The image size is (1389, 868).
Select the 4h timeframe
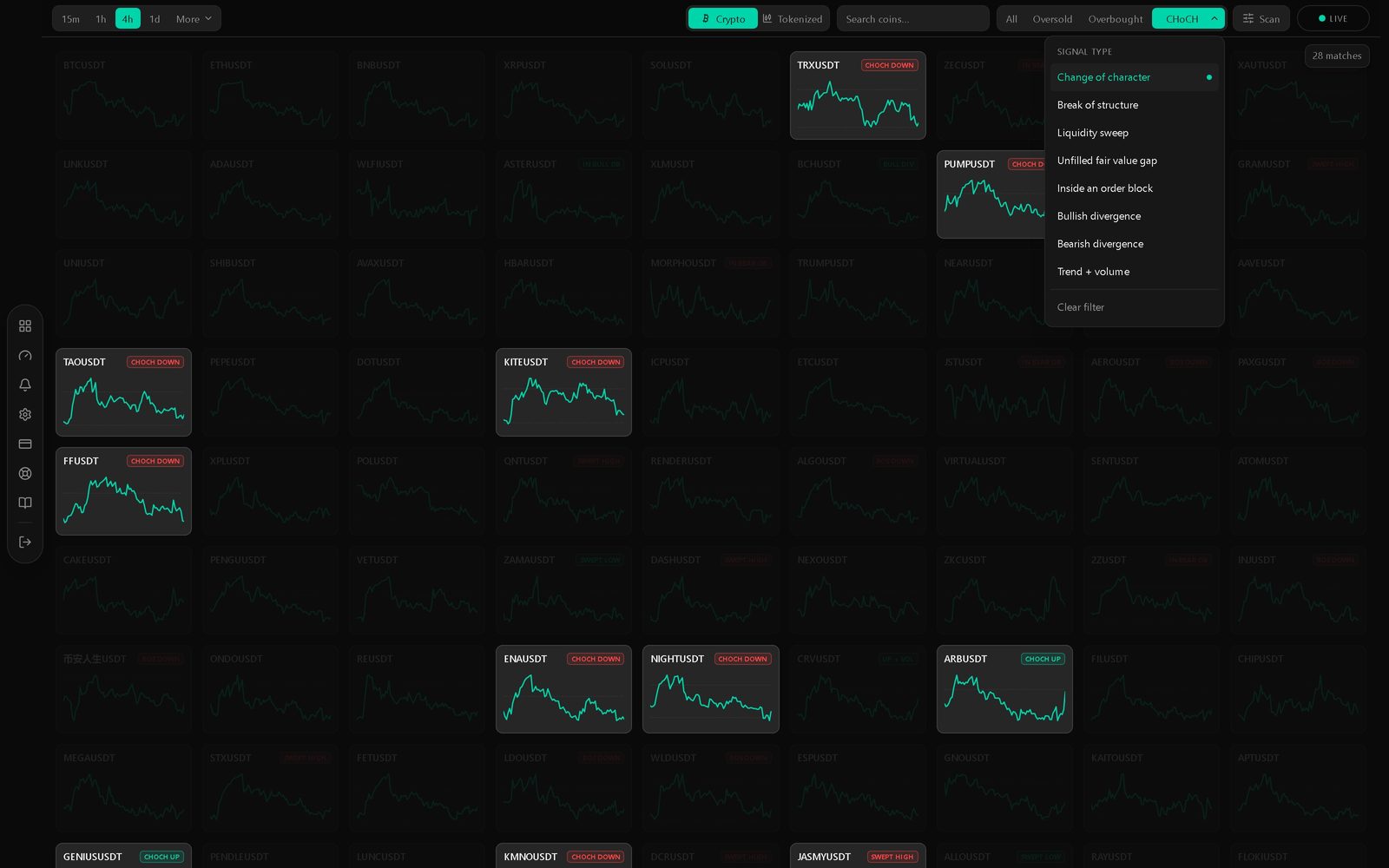[x=128, y=18]
